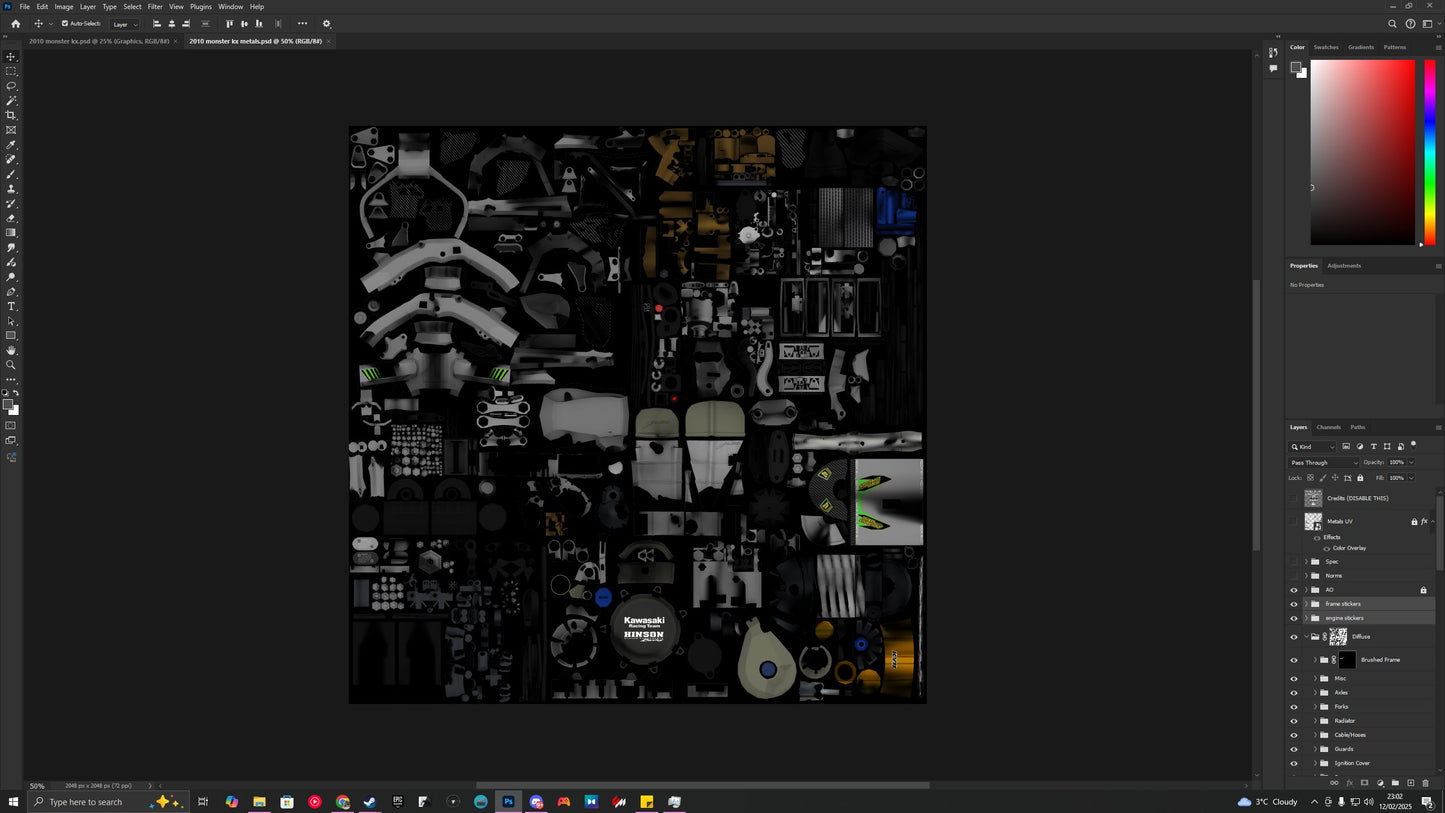Select the Hand tool
Screen dimensions: 1445x813
tap(11, 350)
